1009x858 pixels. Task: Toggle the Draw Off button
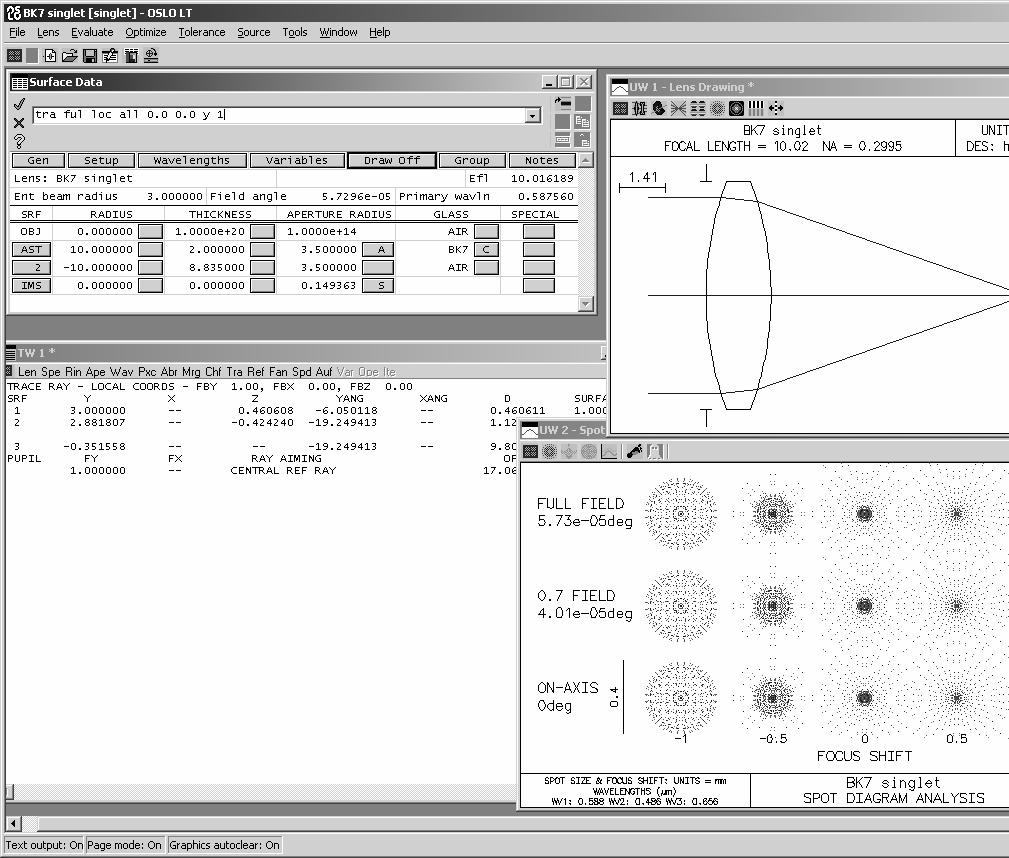coord(392,160)
